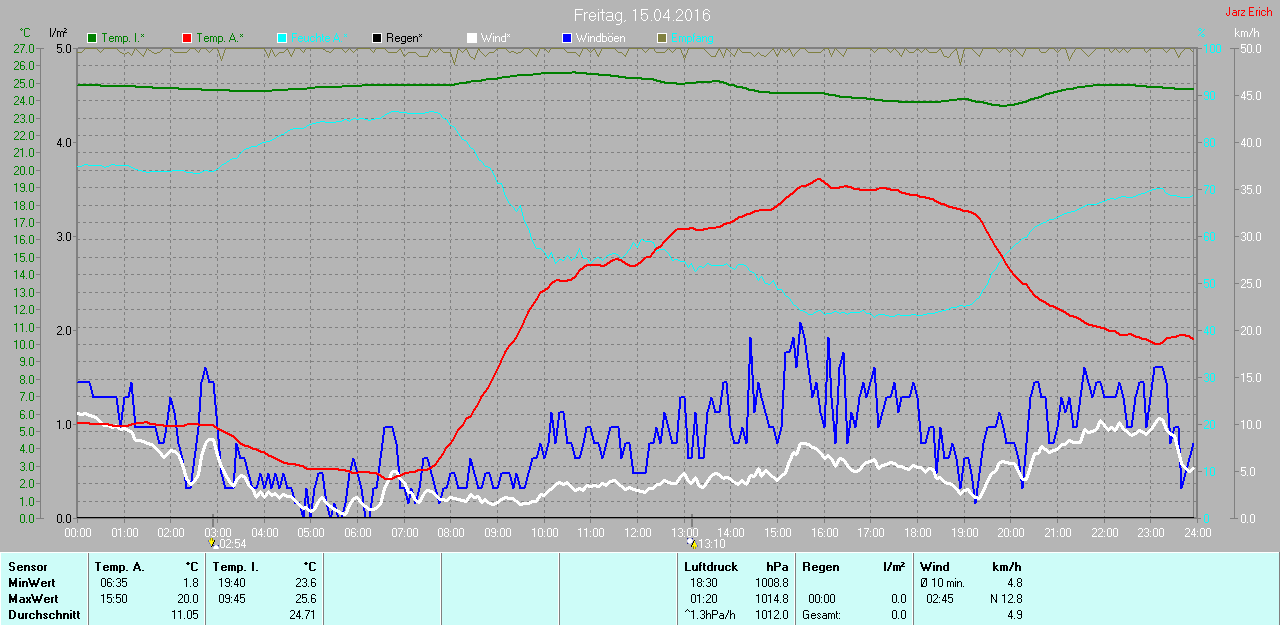Click the olive Empfang legend swatch
This screenshot has height=625, width=1280.
pyautogui.click(x=661, y=38)
